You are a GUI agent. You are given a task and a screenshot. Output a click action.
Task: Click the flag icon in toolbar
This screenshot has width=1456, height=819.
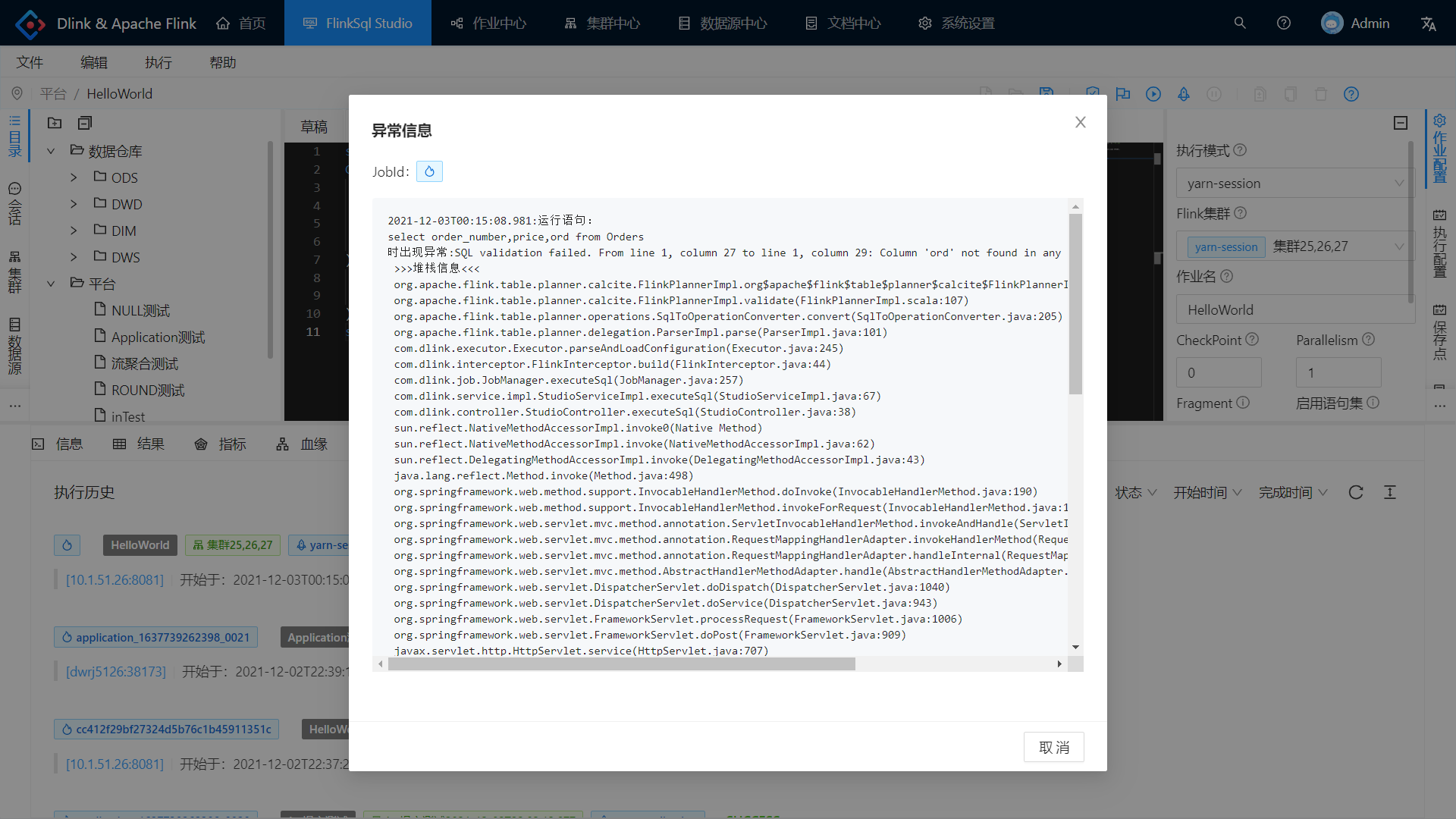point(1123,94)
